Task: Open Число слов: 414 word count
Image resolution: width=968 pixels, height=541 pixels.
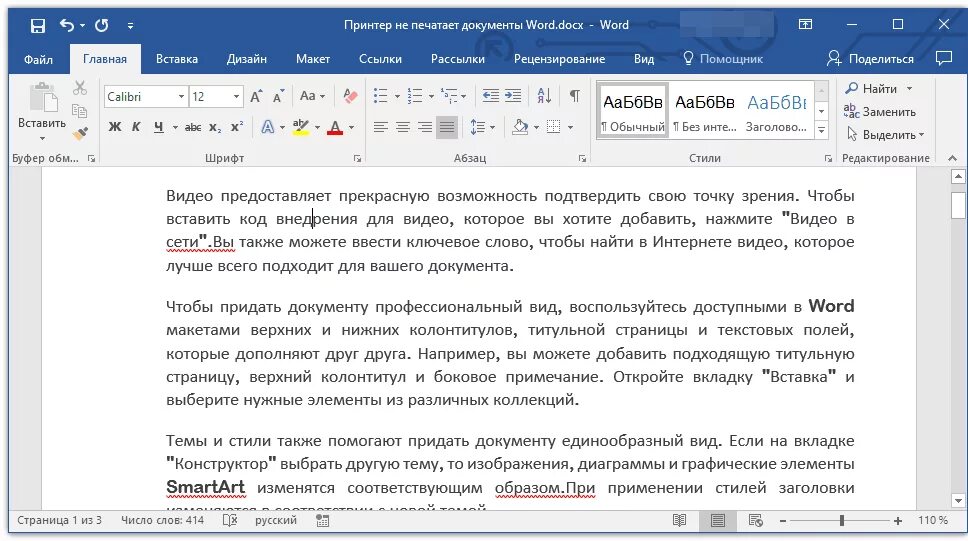Action: (162, 521)
